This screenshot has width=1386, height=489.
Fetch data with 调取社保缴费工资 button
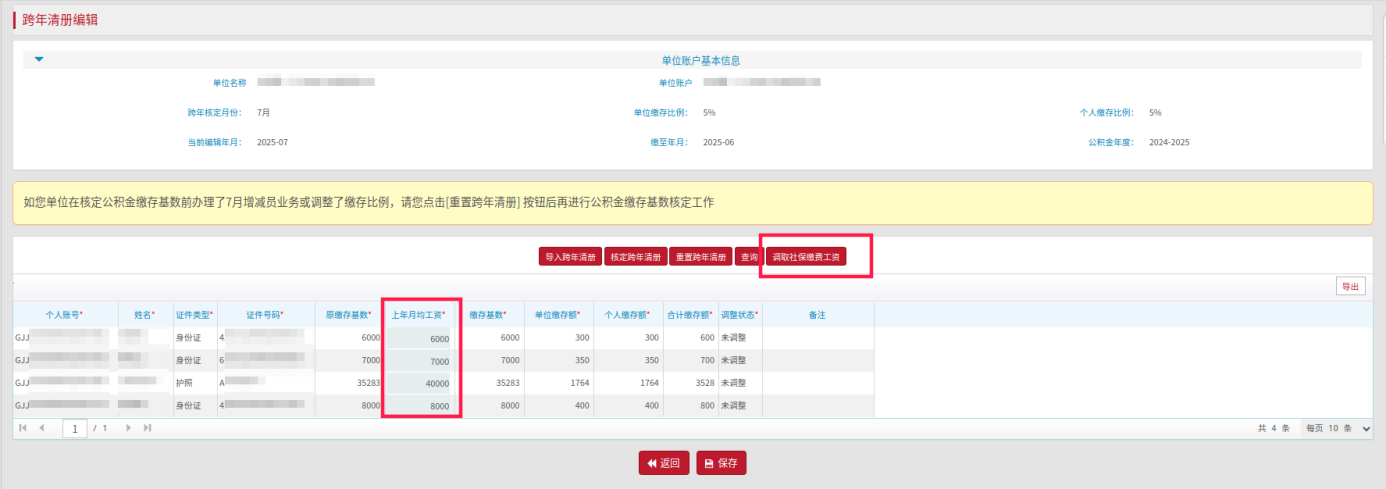[x=806, y=257]
